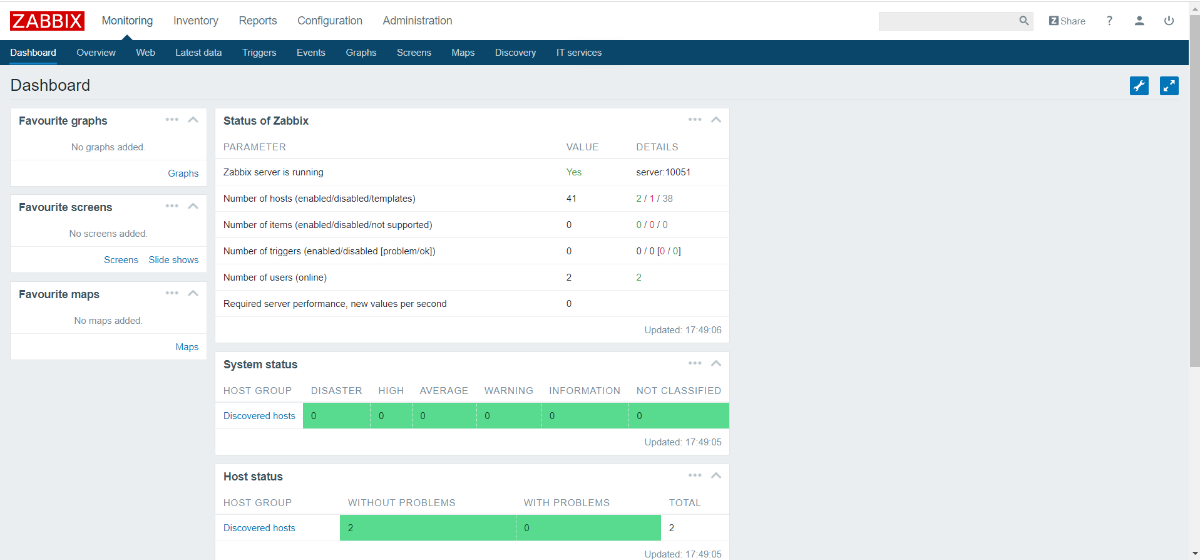Click the 'No graphs added' text
The height and width of the screenshot is (560, 1200).
107,147
